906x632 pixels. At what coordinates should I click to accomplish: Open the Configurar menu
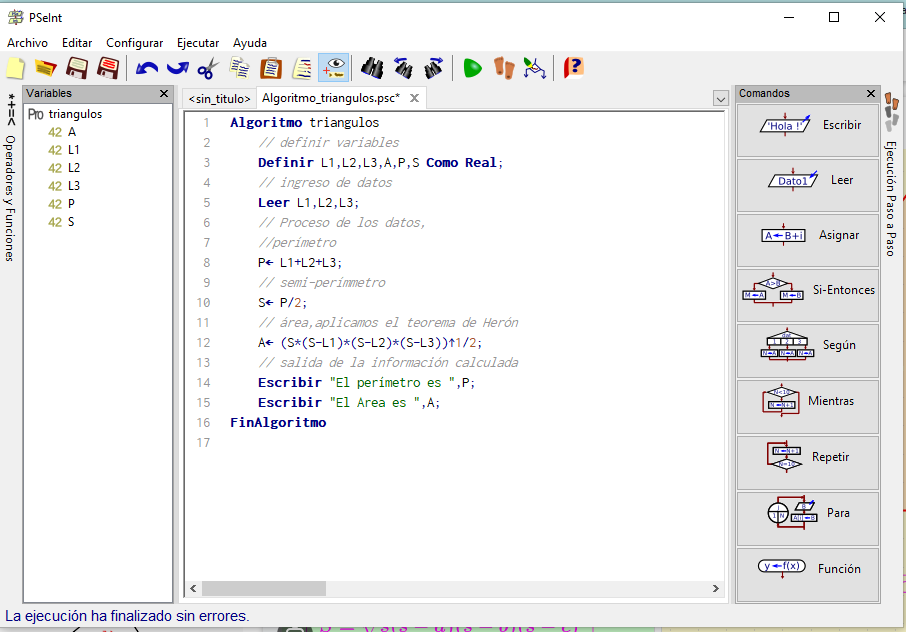pos(135,43)
